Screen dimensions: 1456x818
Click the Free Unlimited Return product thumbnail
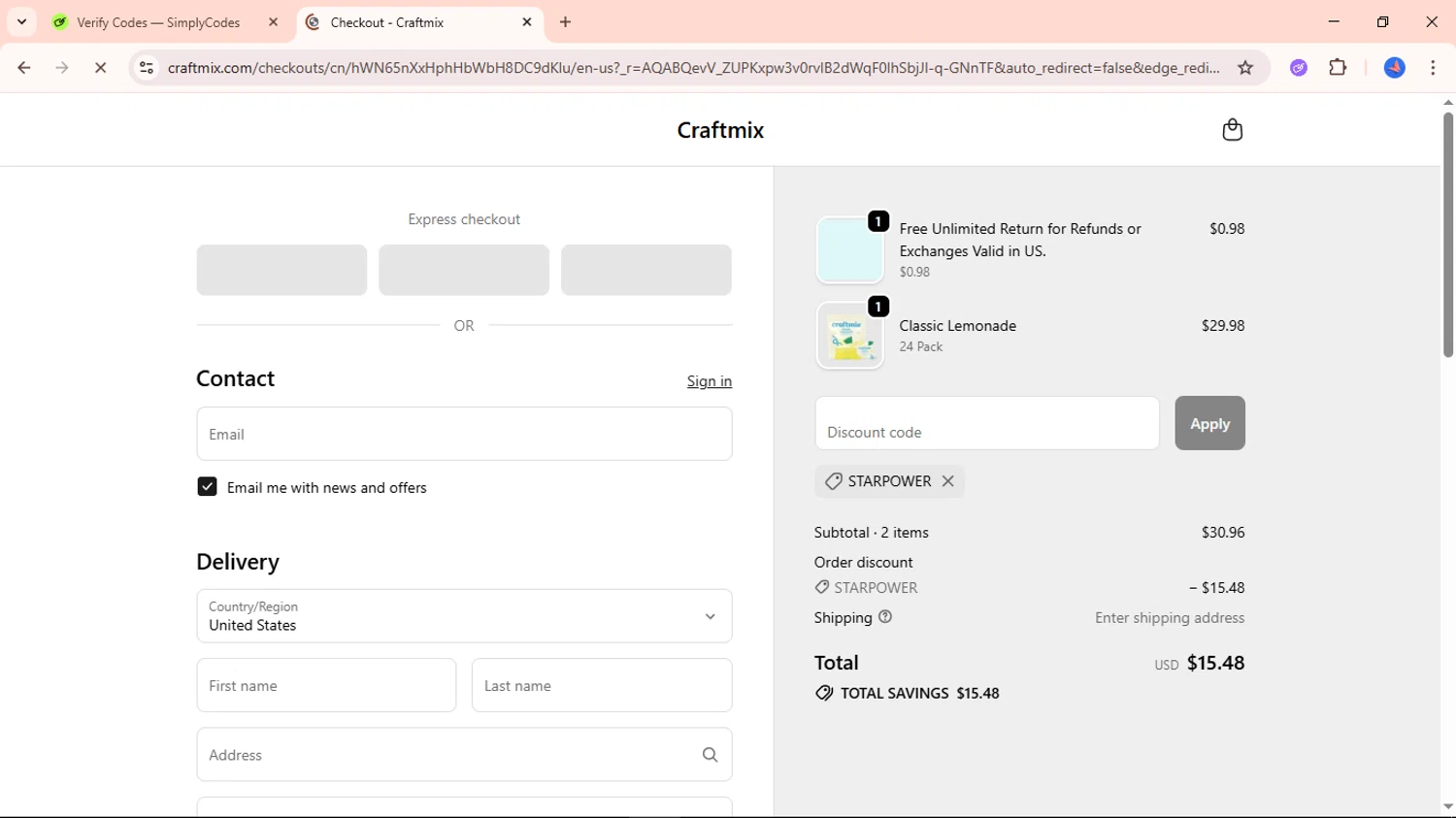click(x=849, y=250)
